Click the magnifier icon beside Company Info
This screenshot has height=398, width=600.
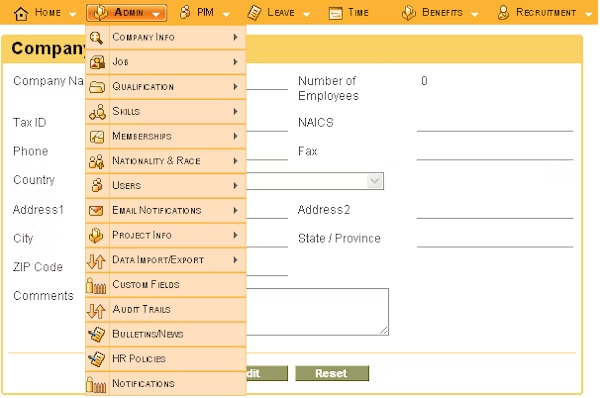(x=96, y=38)
